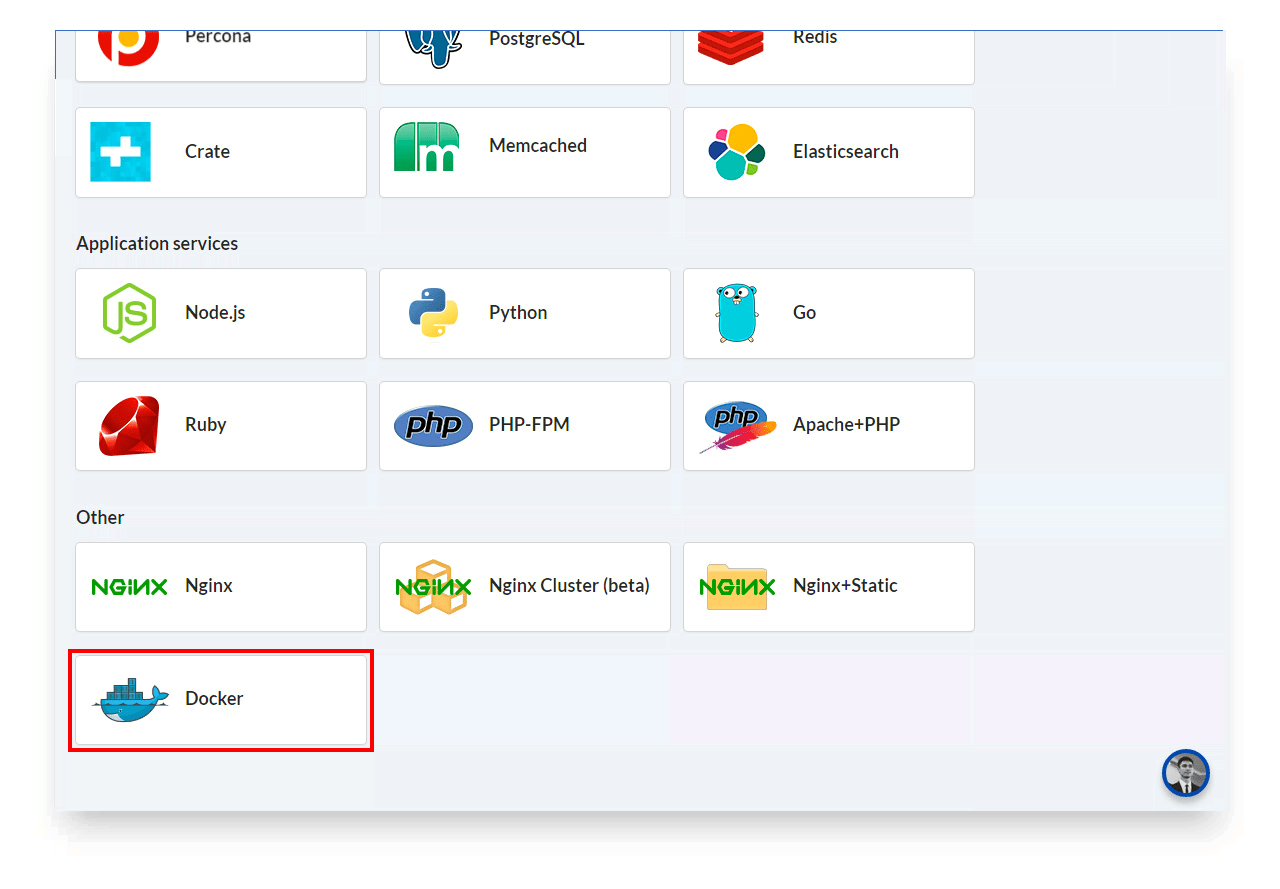
Task: Click the PostgreSQL elephant icon
Action: [433, 48]
